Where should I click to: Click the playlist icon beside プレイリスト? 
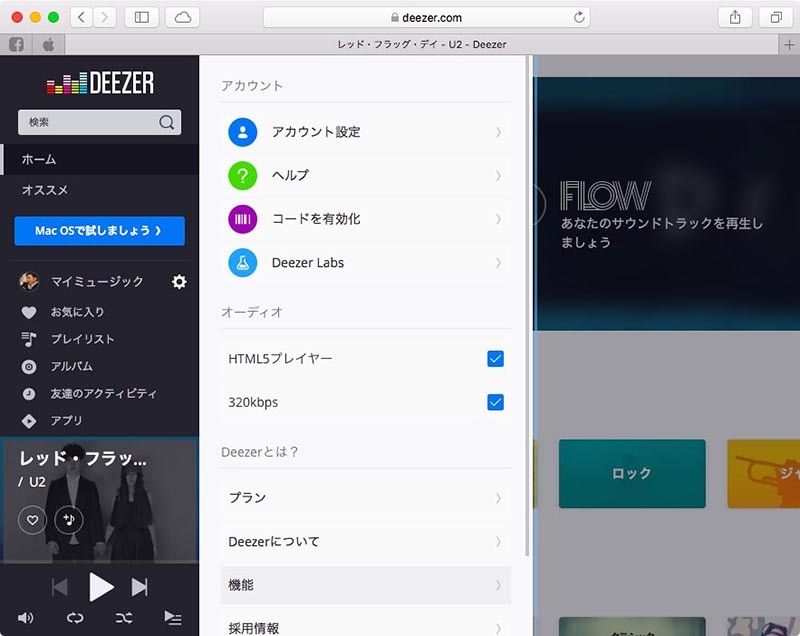(x=29, y=339)
